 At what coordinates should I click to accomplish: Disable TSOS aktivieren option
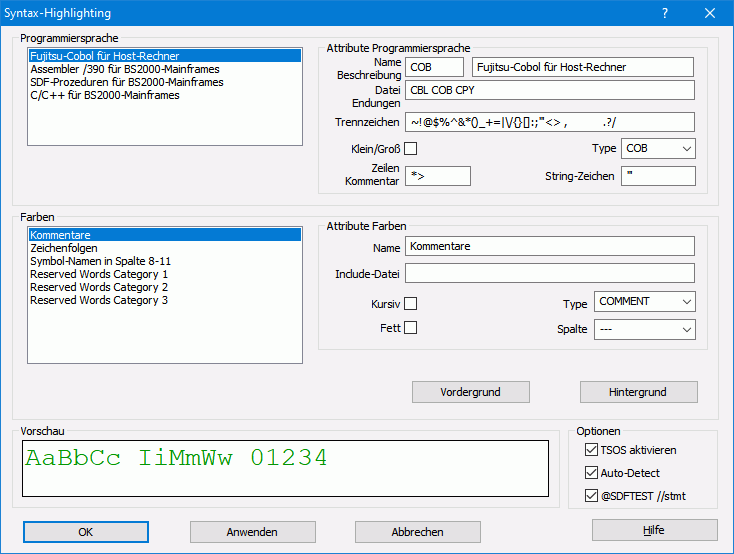tap(591, 450)
